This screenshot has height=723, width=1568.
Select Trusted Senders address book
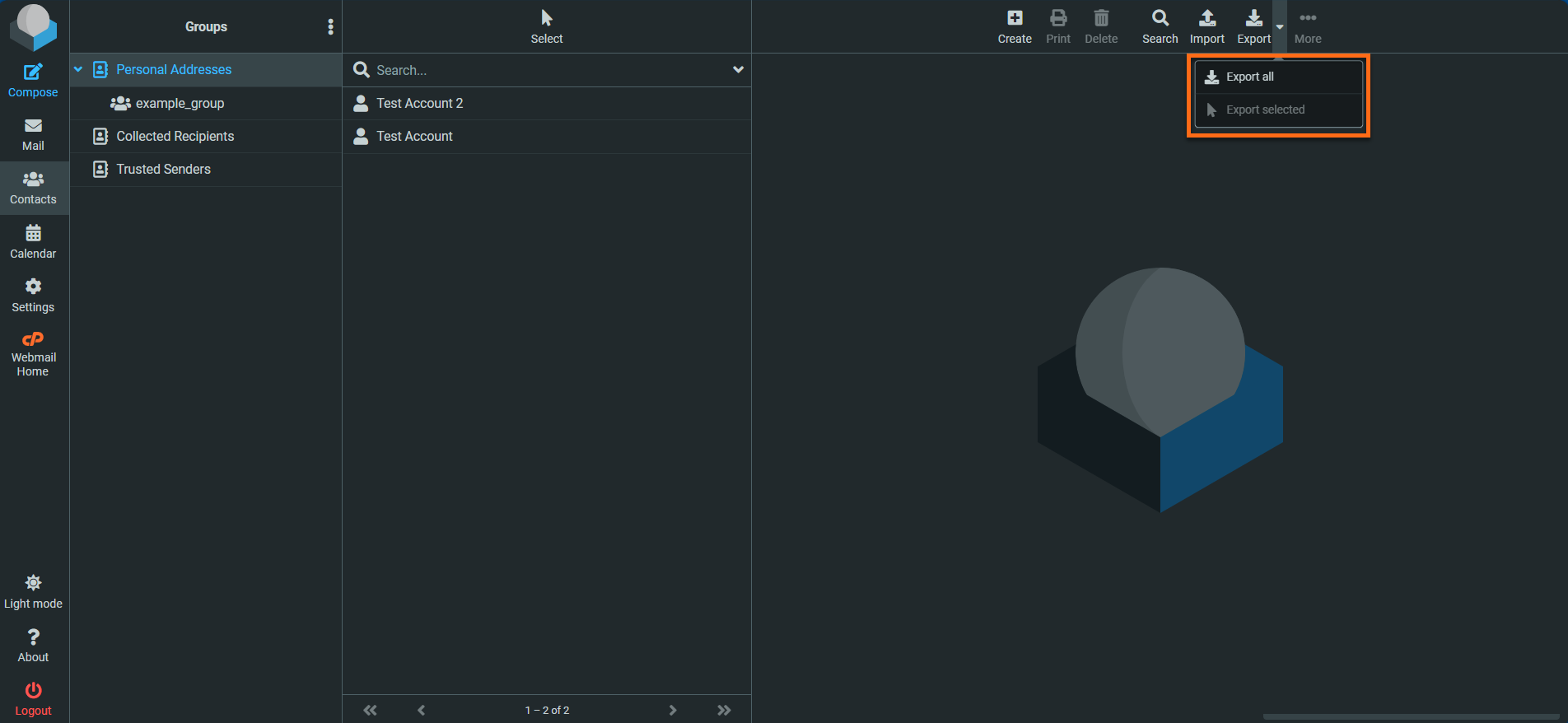tap(206, 169)
